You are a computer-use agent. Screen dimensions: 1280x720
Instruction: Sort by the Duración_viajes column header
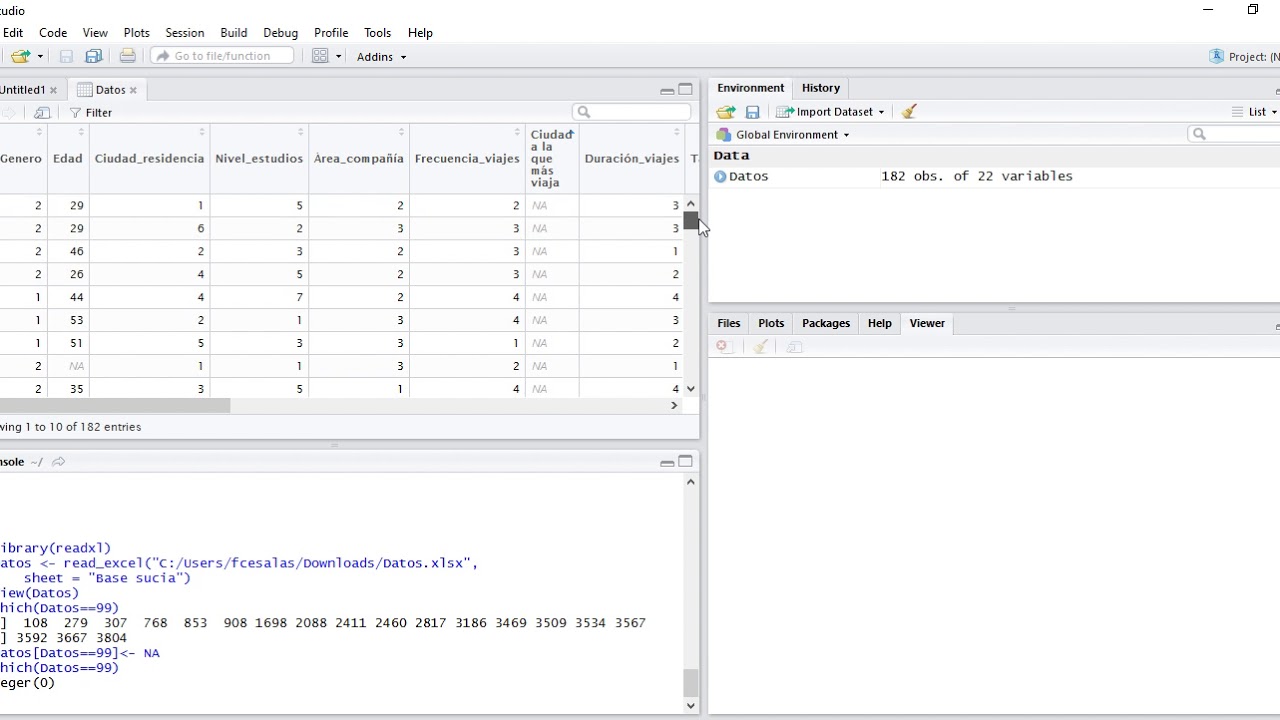(x=631, y=158)
